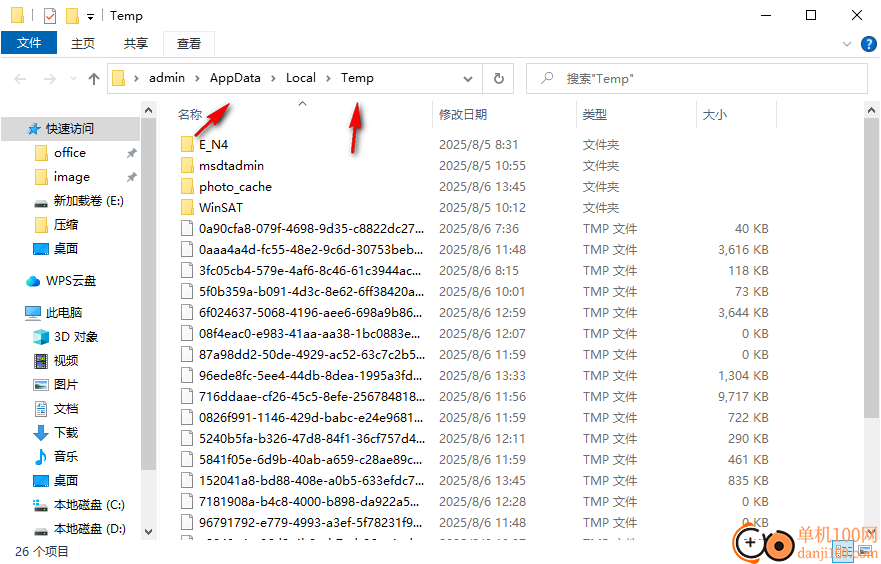Open the 视频 library icon
The width and height of the screenshot is (881, 564).
click(41, 361)
